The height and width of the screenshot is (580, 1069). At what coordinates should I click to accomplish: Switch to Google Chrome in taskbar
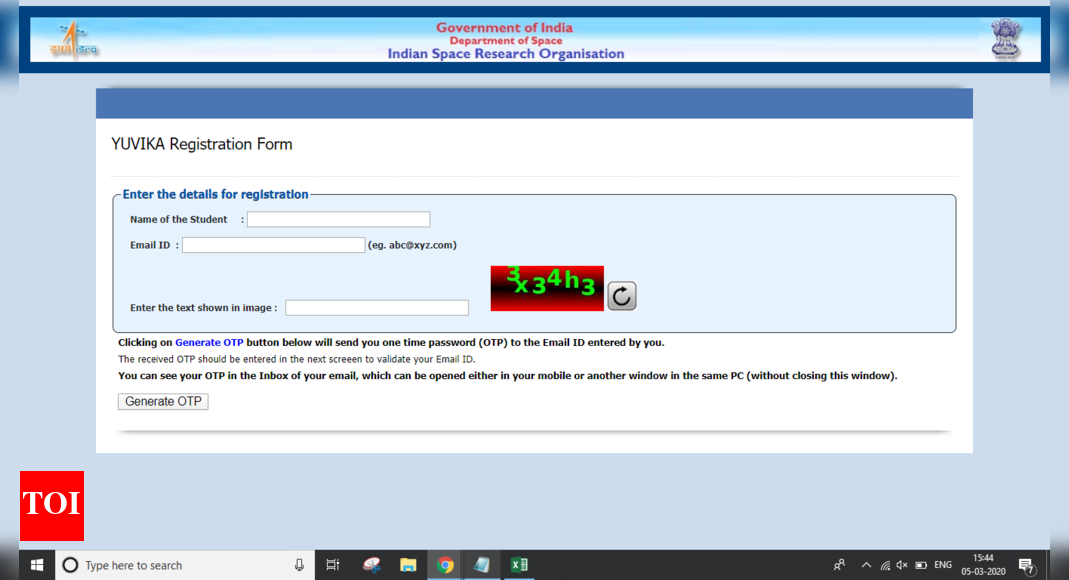(x=445, y=565)
